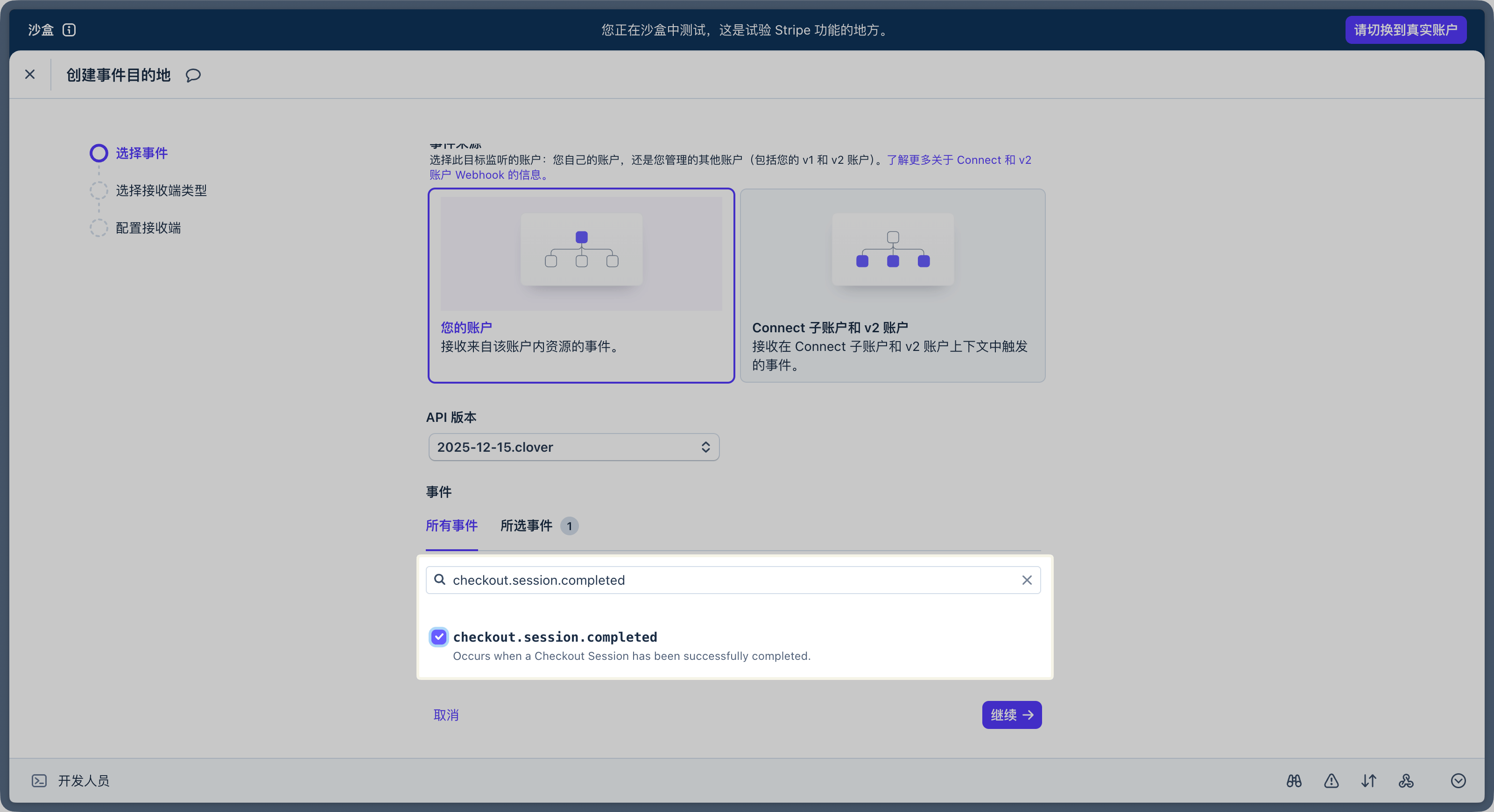
Task: Select the 您的账户 event source card
Action: (x=581, y=285)
